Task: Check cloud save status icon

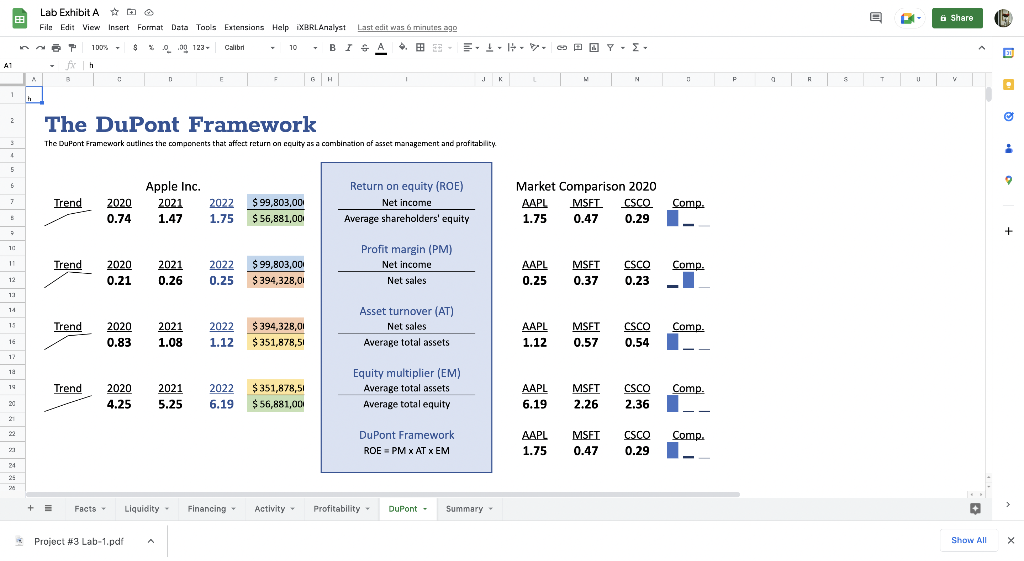Action: click(x=149, y=12)
